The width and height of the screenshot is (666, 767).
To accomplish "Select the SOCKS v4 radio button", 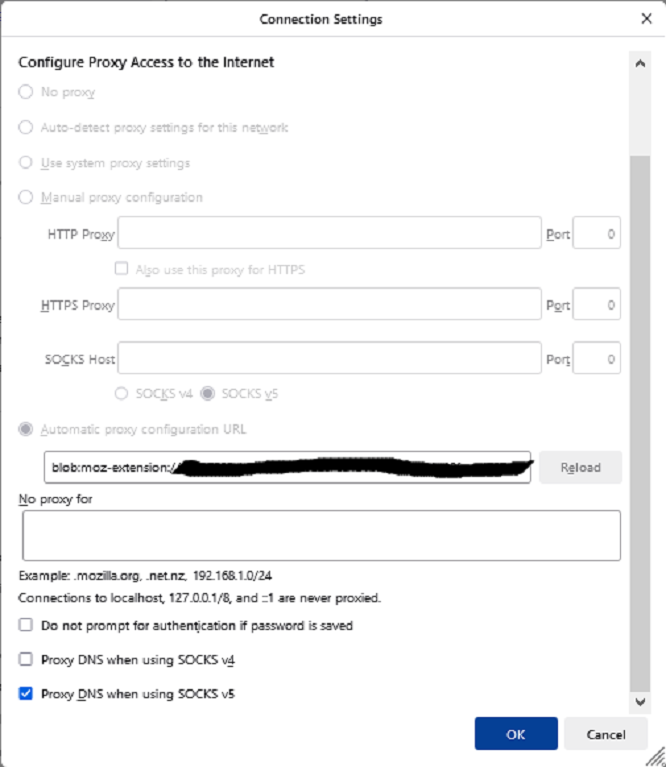I will pos(124,393).
